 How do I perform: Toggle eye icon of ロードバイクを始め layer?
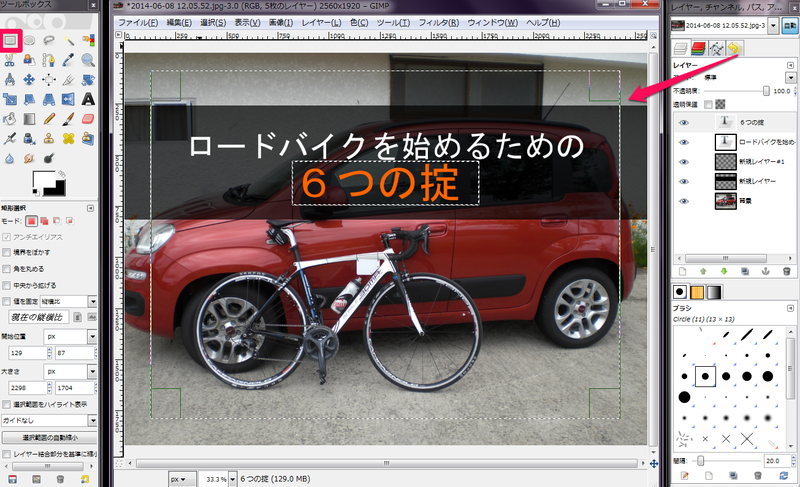coord(684,142)
